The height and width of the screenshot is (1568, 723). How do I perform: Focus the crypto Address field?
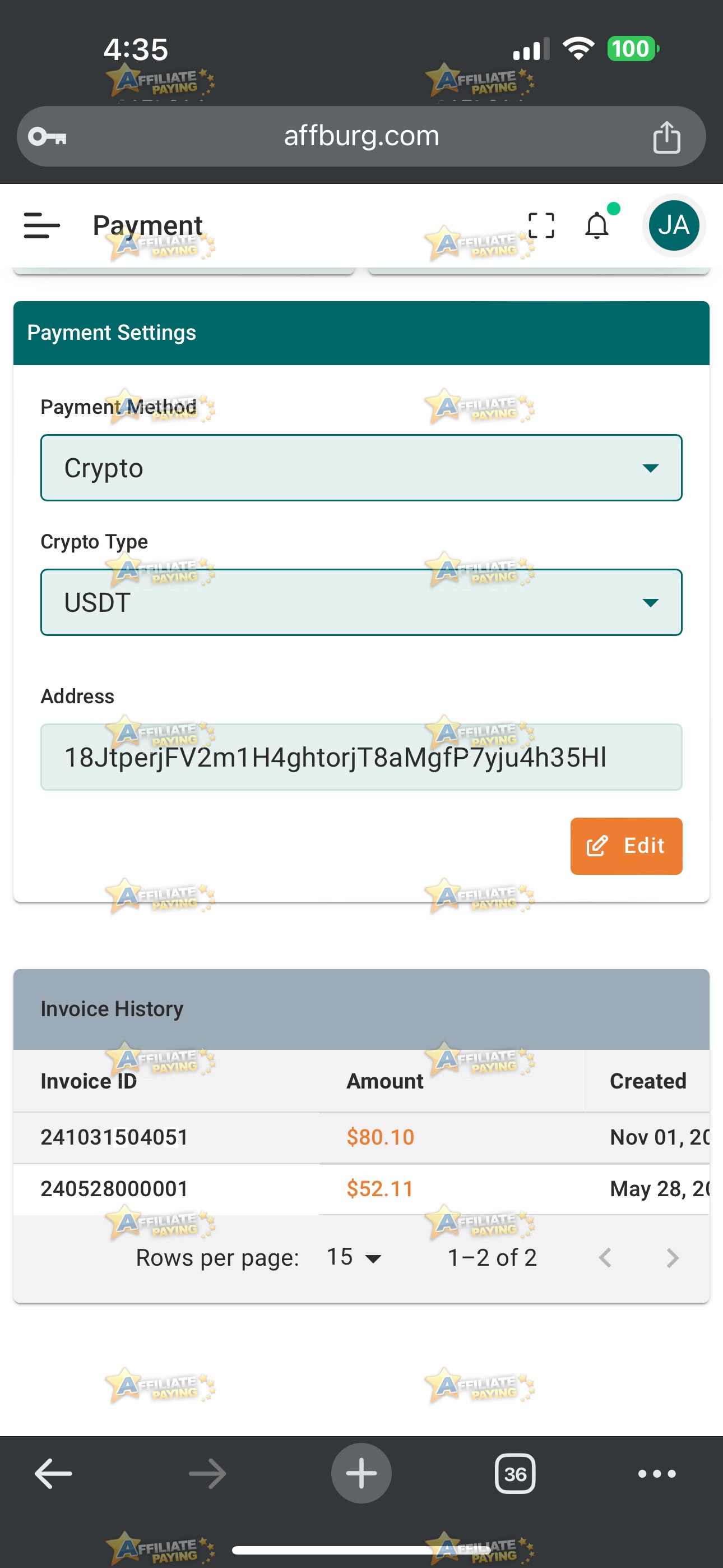click(x=361, y=757)
